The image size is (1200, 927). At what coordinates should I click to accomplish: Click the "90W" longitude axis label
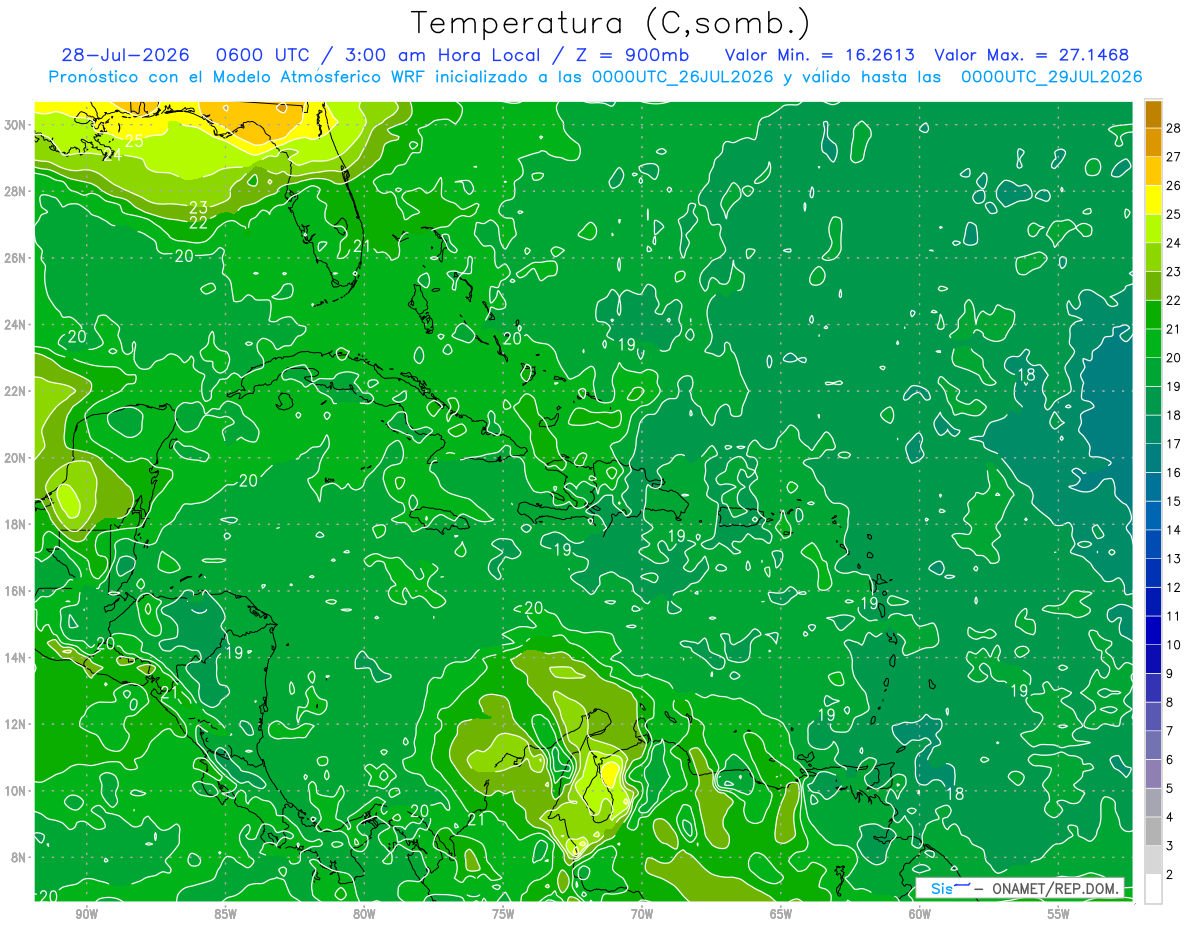click(x=87, y=914)
